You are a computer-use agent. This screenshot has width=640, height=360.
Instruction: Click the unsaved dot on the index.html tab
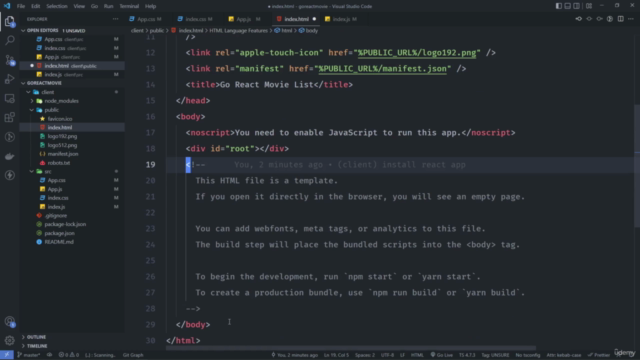[x=314, y=19]
